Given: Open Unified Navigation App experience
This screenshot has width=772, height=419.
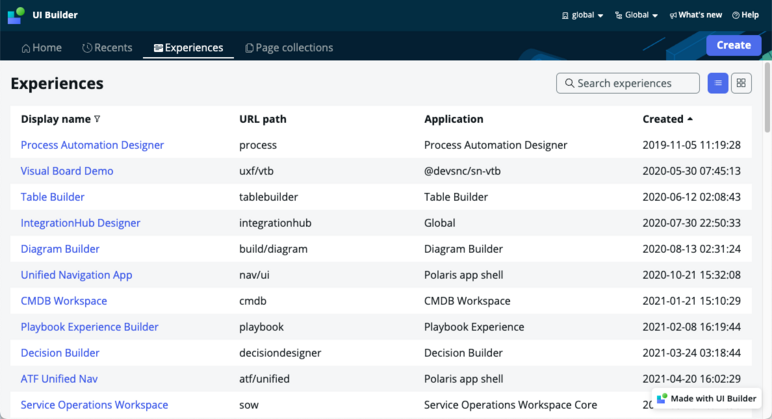Looking at the screenshot, I should point(76,275).
